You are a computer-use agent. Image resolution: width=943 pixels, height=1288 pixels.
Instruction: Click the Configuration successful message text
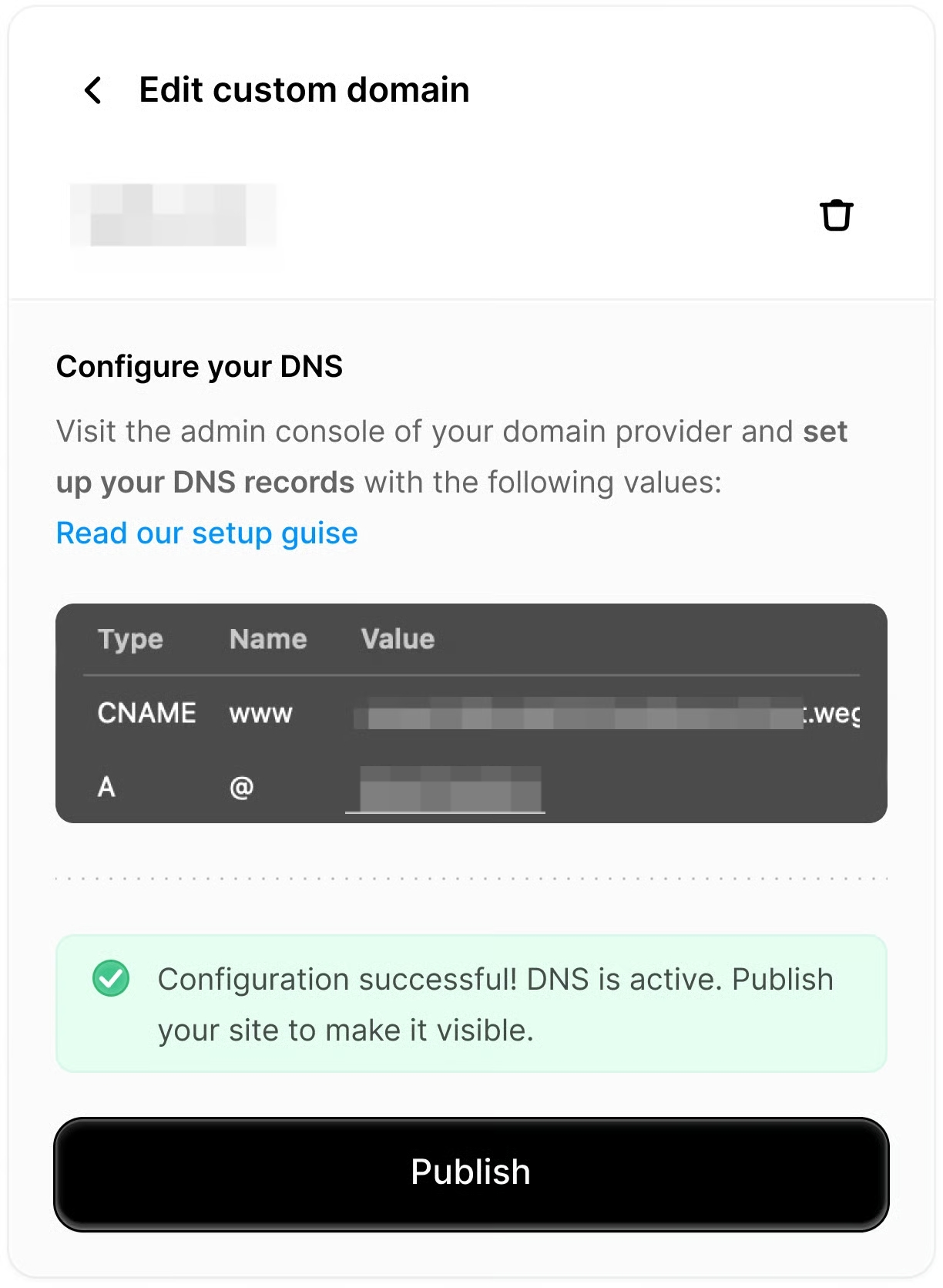(495, 1004)
